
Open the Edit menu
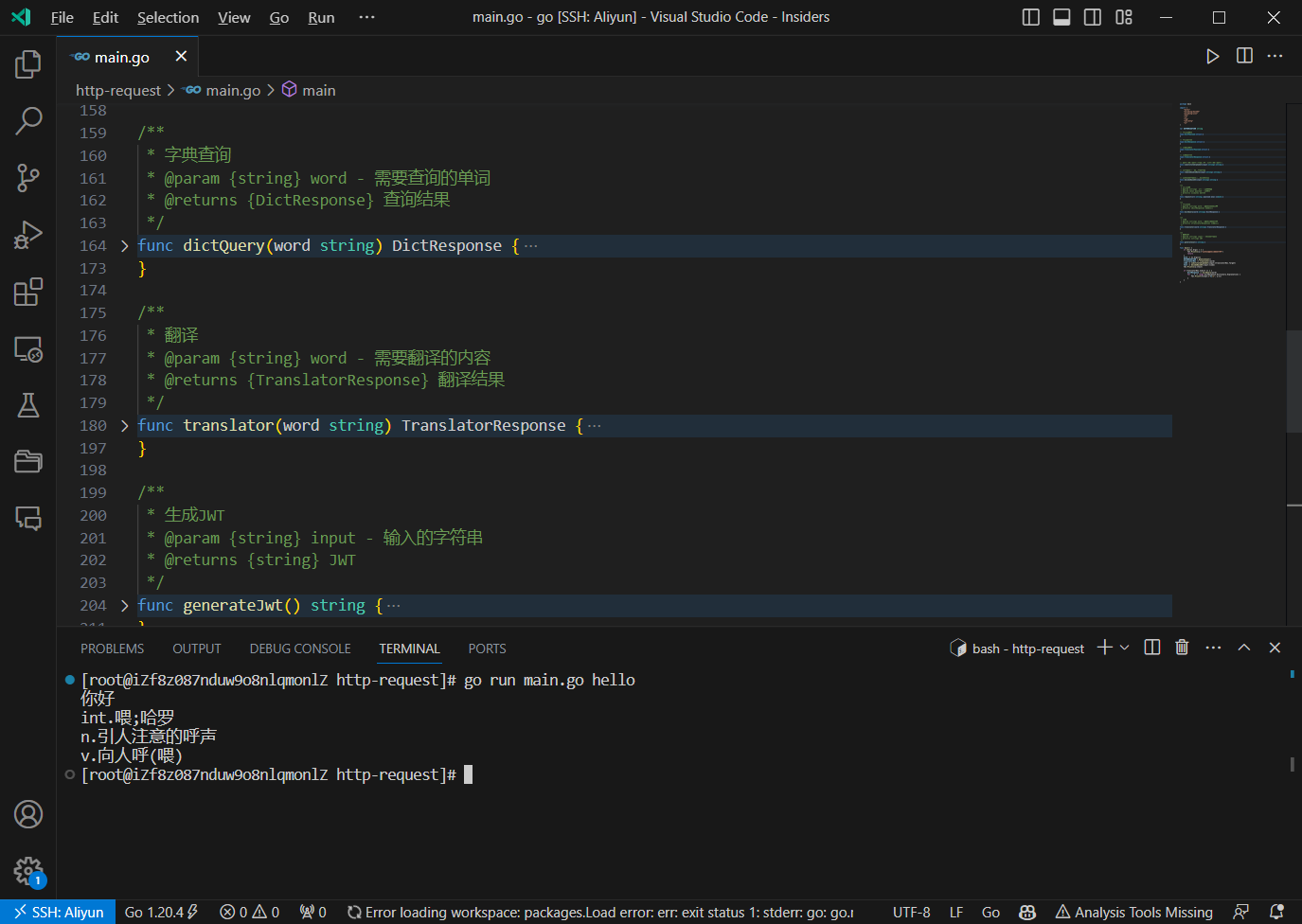(105, 17)
